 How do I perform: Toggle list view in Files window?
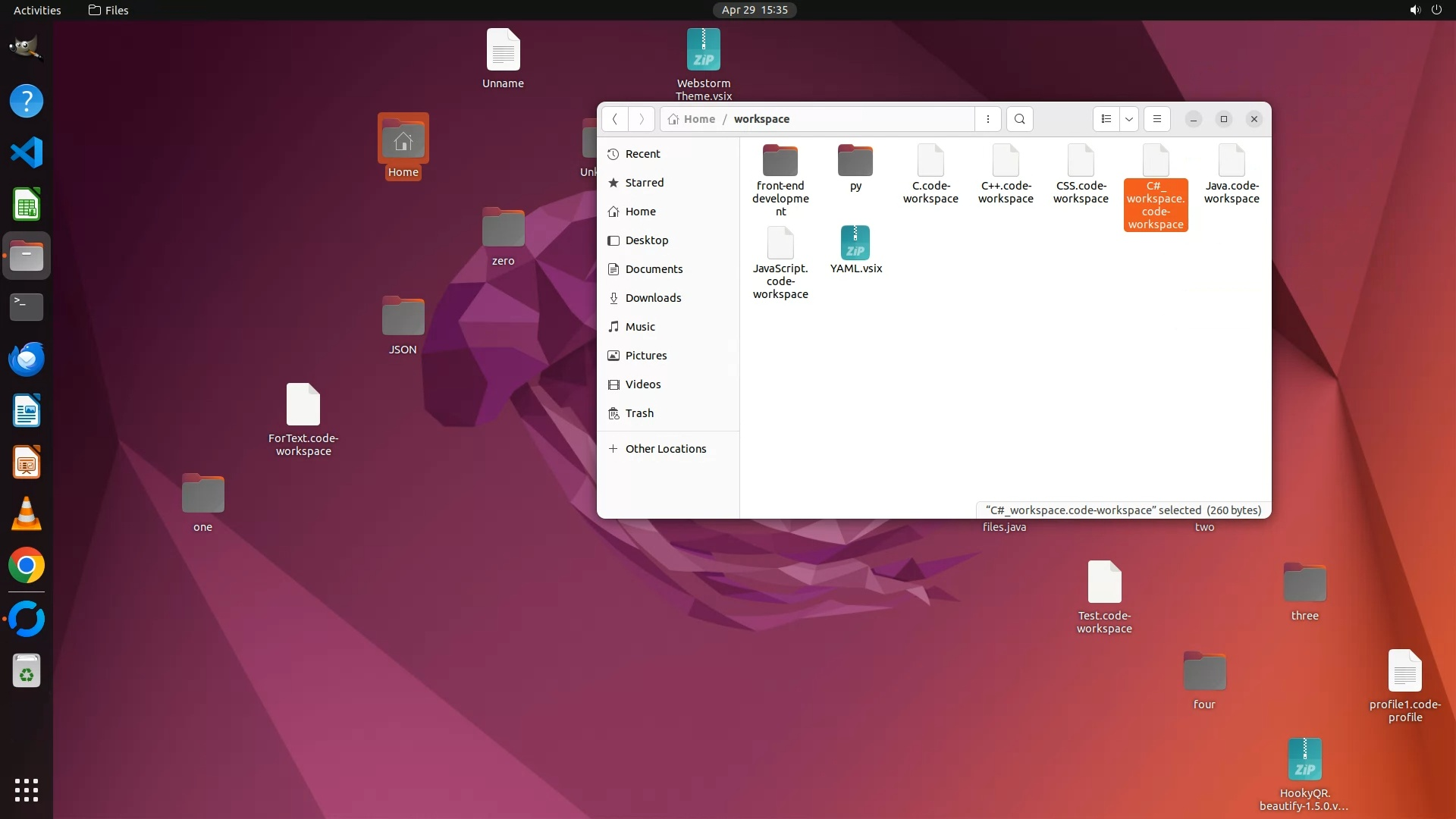tap(1106, 119)
